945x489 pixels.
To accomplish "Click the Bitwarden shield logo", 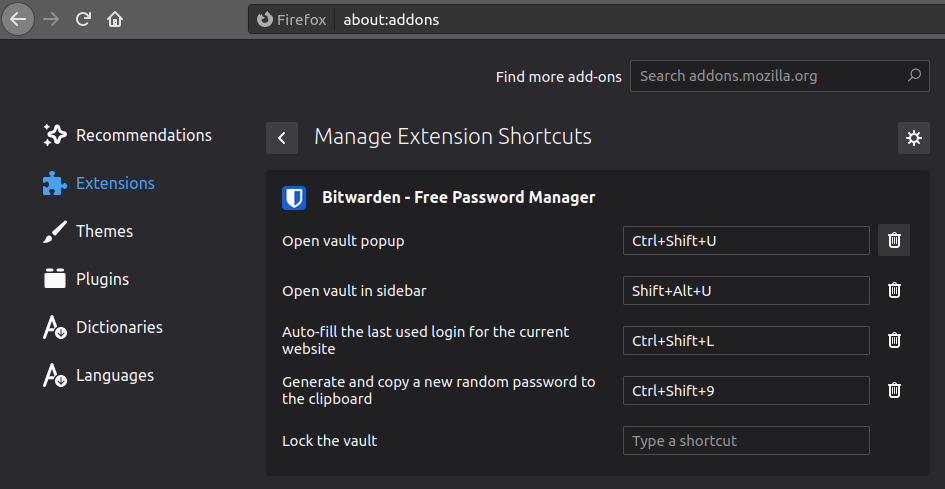I will tap(294, 198).
